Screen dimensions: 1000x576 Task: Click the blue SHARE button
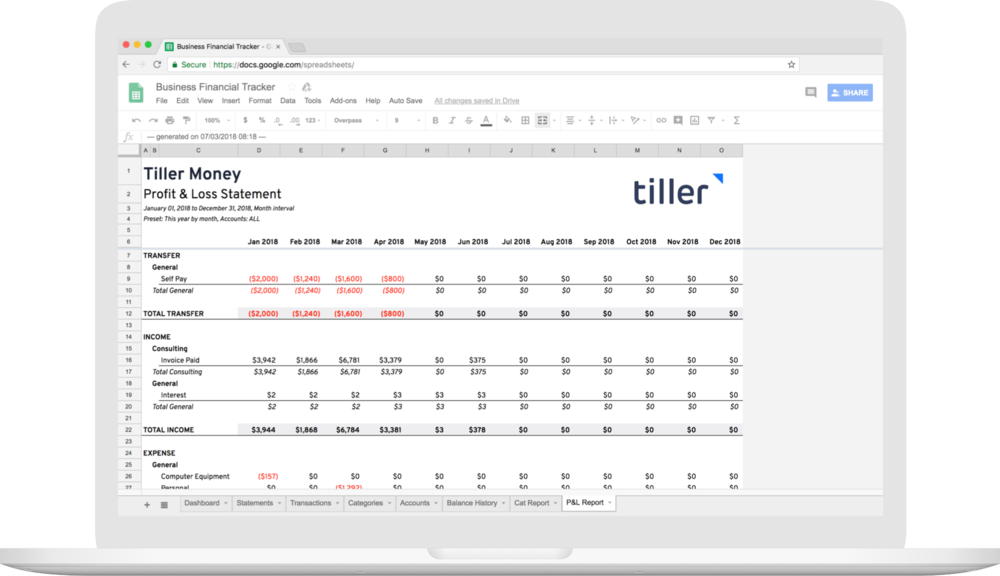pos(850,92)
